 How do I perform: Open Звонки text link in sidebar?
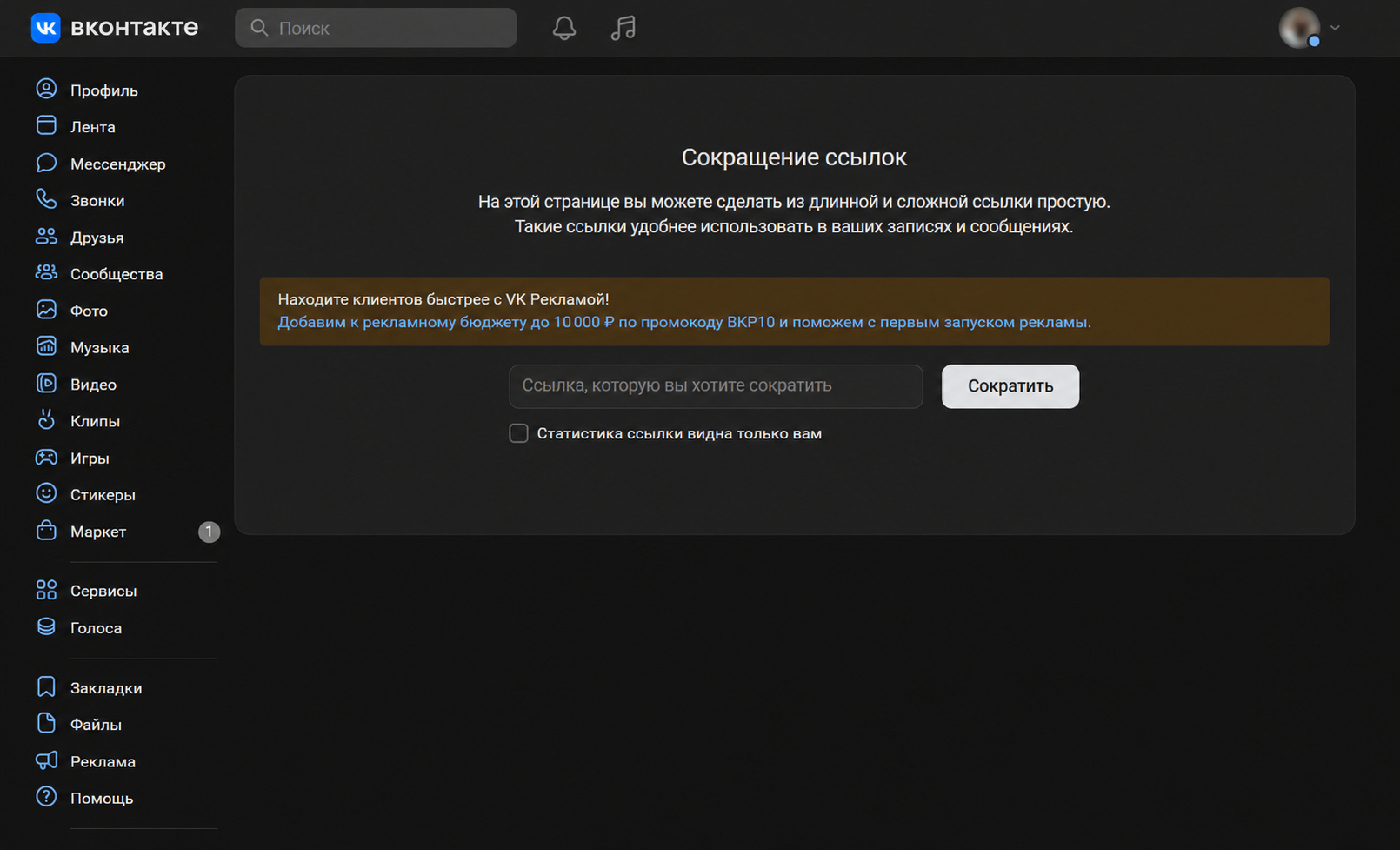97,201
